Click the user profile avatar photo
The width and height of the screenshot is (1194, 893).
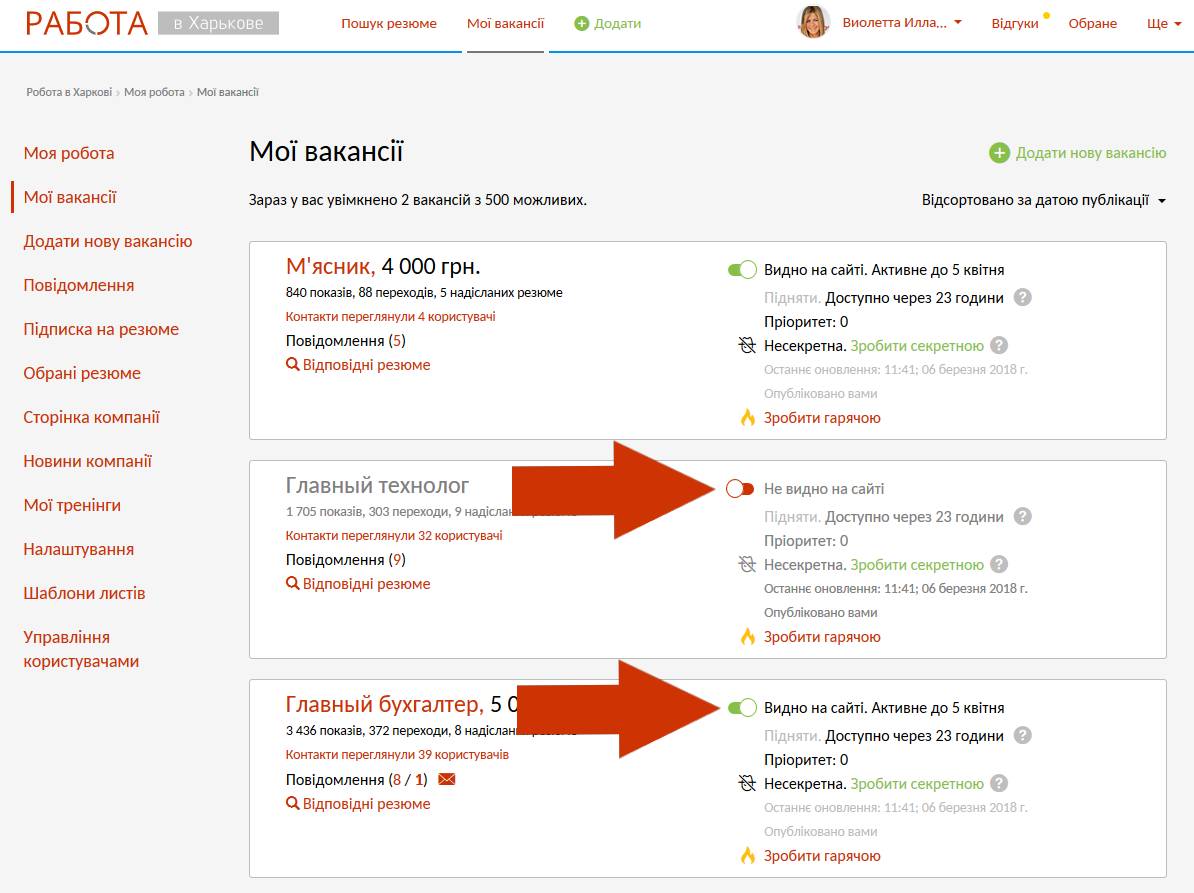coord(813,22)
